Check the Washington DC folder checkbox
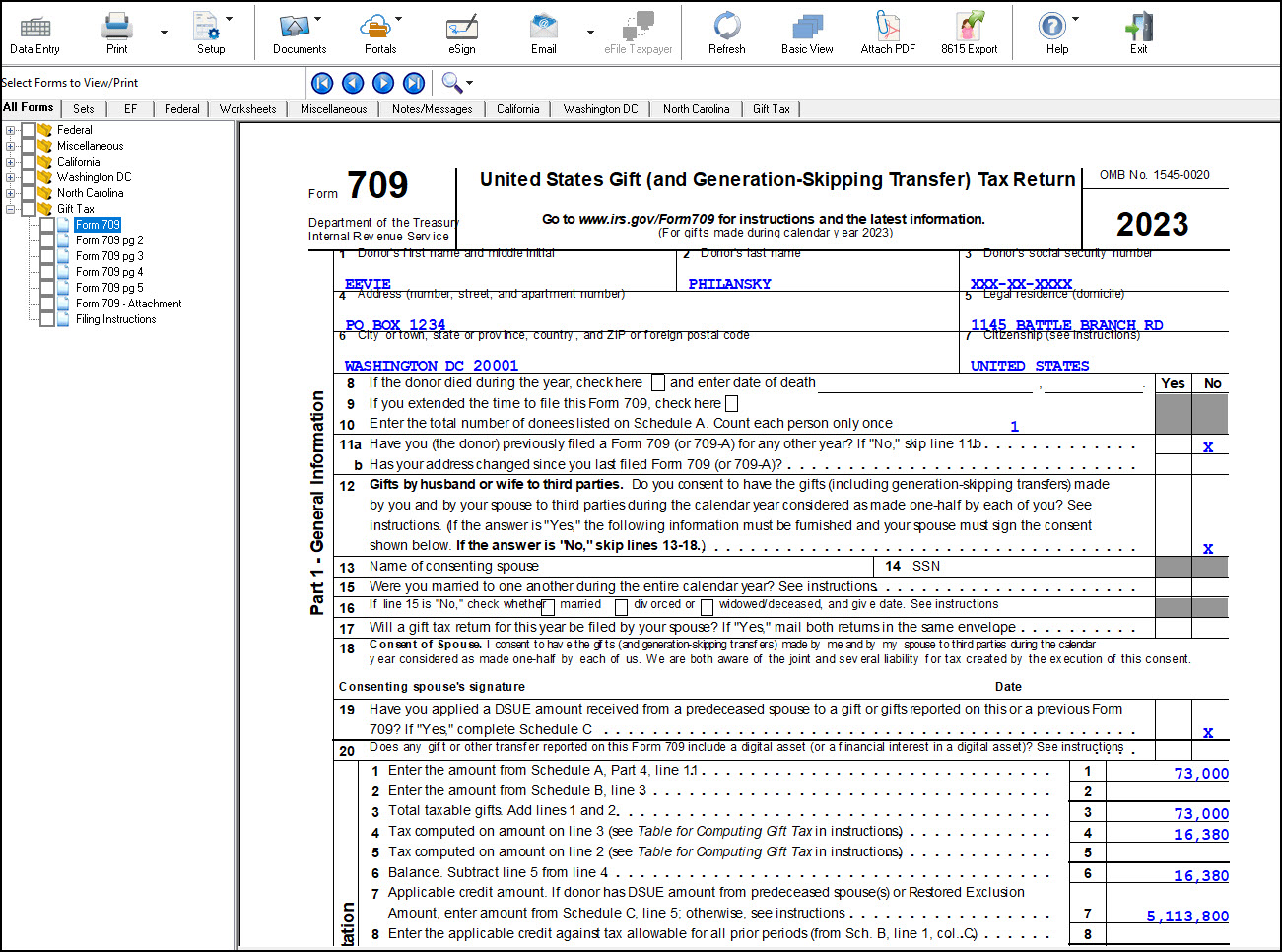 [29, 177]
